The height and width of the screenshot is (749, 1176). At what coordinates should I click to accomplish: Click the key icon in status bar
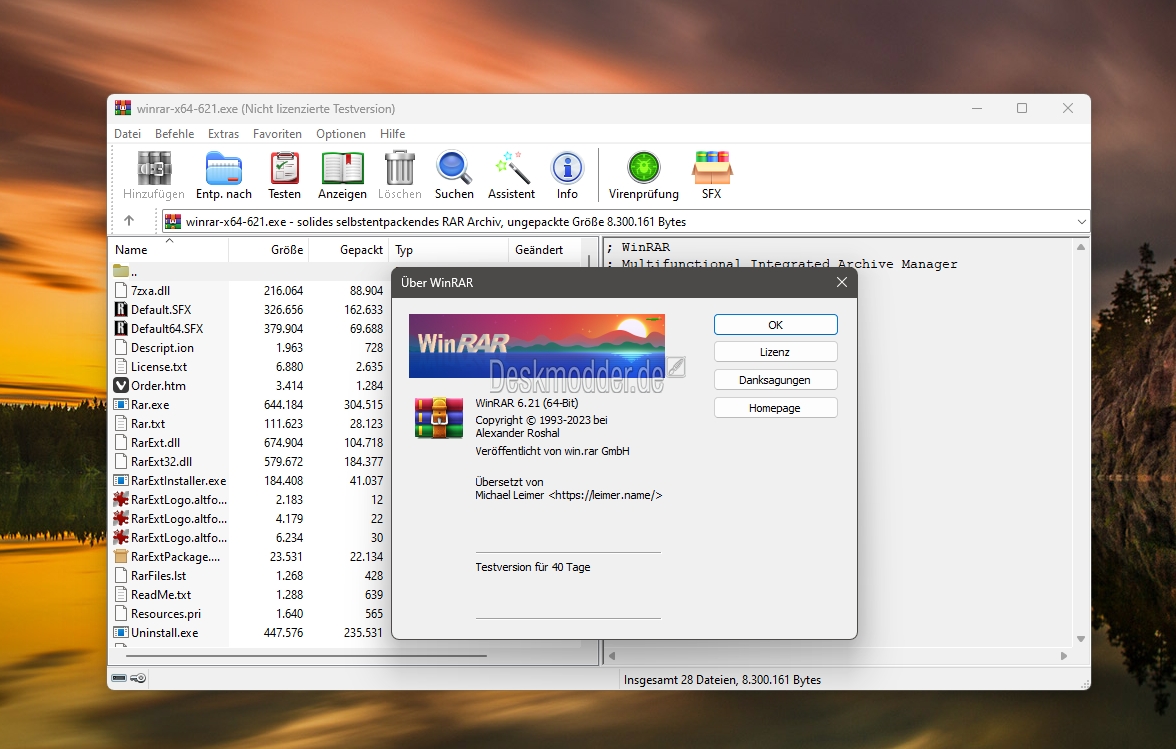(x=138, y=679)
